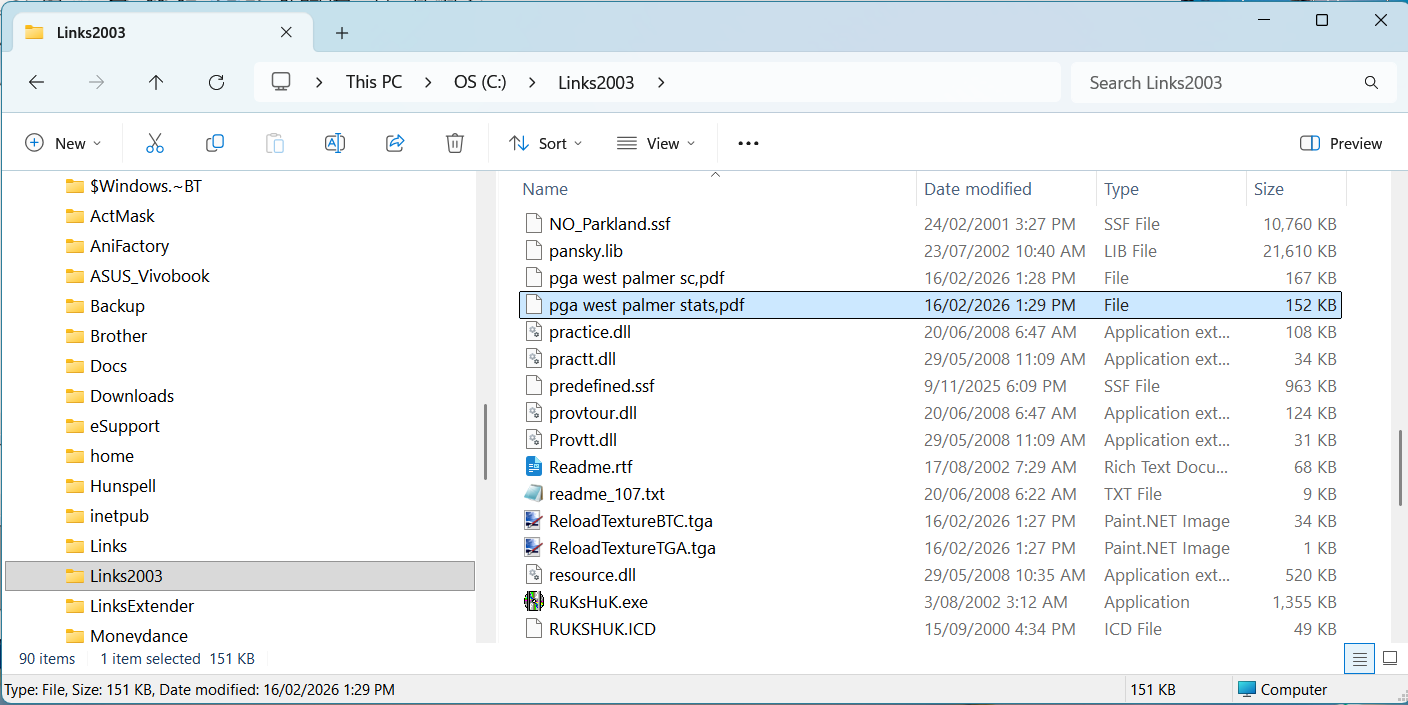The height and width of the screenshot is (705, 1408).
Task: Click the Search Links2003 field
Action: [1230, 82]
